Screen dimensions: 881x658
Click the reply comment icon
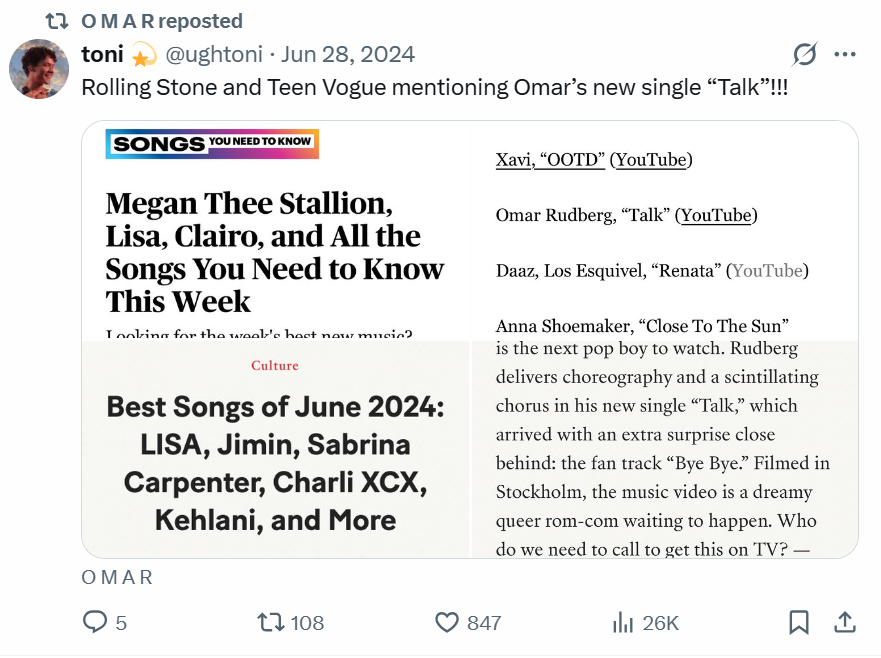coord(95,623)
